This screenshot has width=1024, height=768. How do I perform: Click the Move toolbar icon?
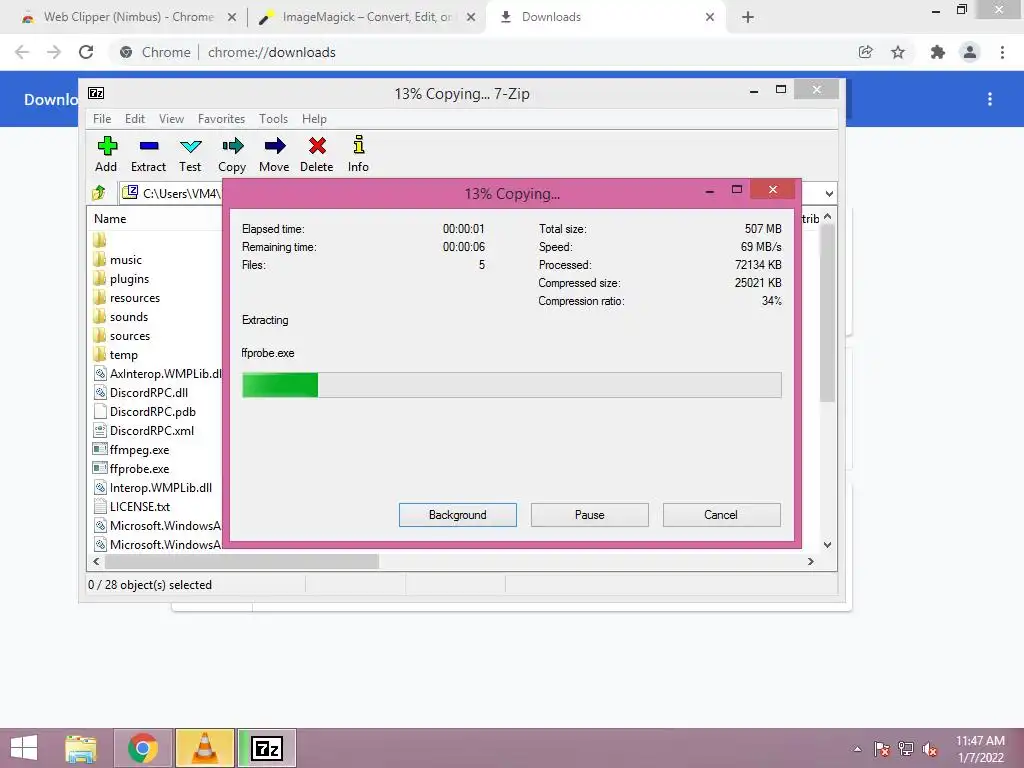click(274, 146)
